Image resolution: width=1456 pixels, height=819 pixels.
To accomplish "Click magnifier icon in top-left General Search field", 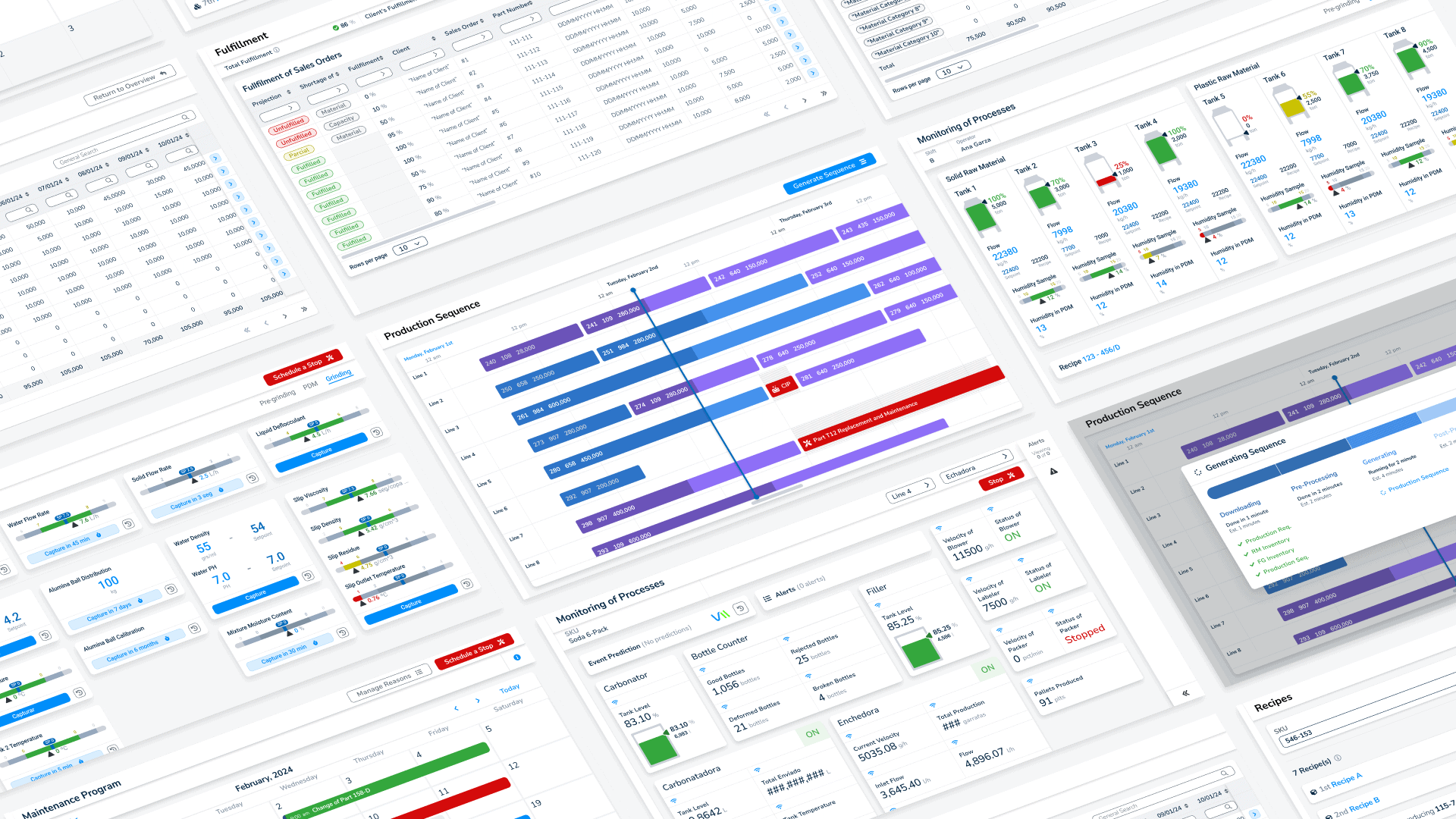I will tap(184, 117).
